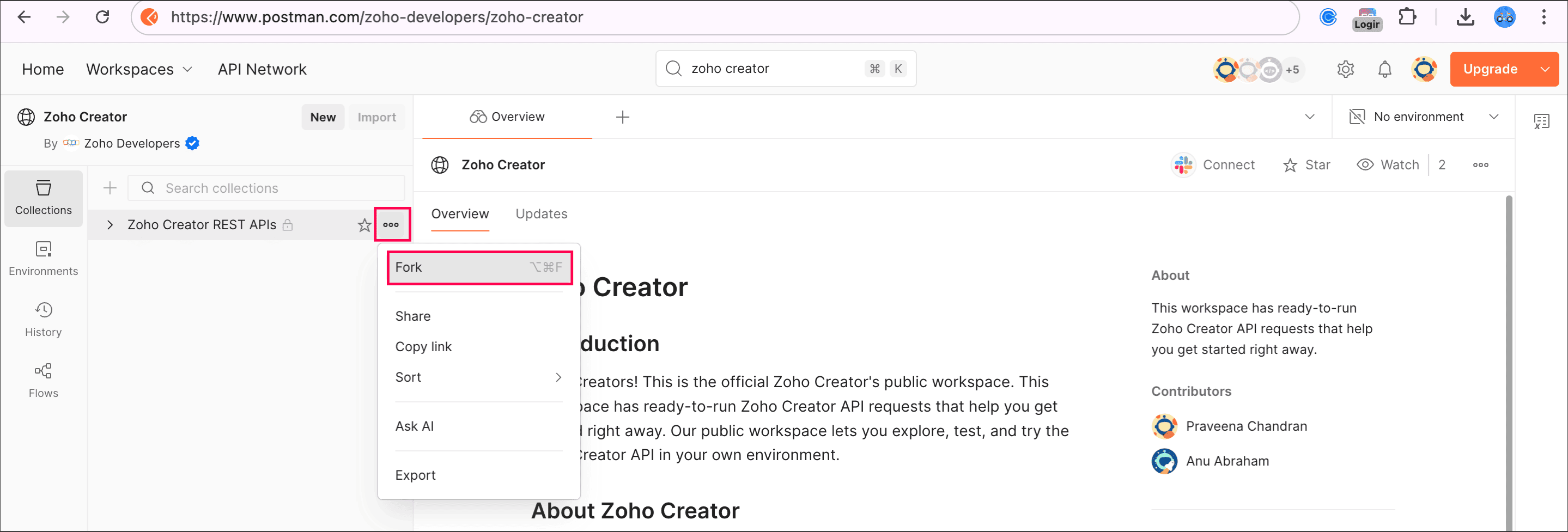1568x532 pixels.
Task: Star the Zoho Creator workspace
Action: click(x=1306, y=165)
